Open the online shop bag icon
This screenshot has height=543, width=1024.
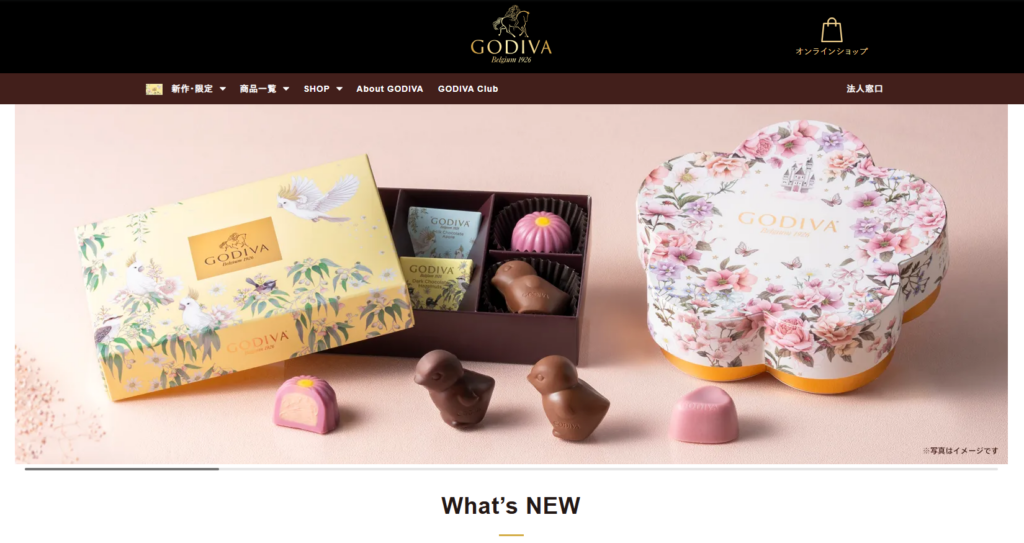[831, 30]
